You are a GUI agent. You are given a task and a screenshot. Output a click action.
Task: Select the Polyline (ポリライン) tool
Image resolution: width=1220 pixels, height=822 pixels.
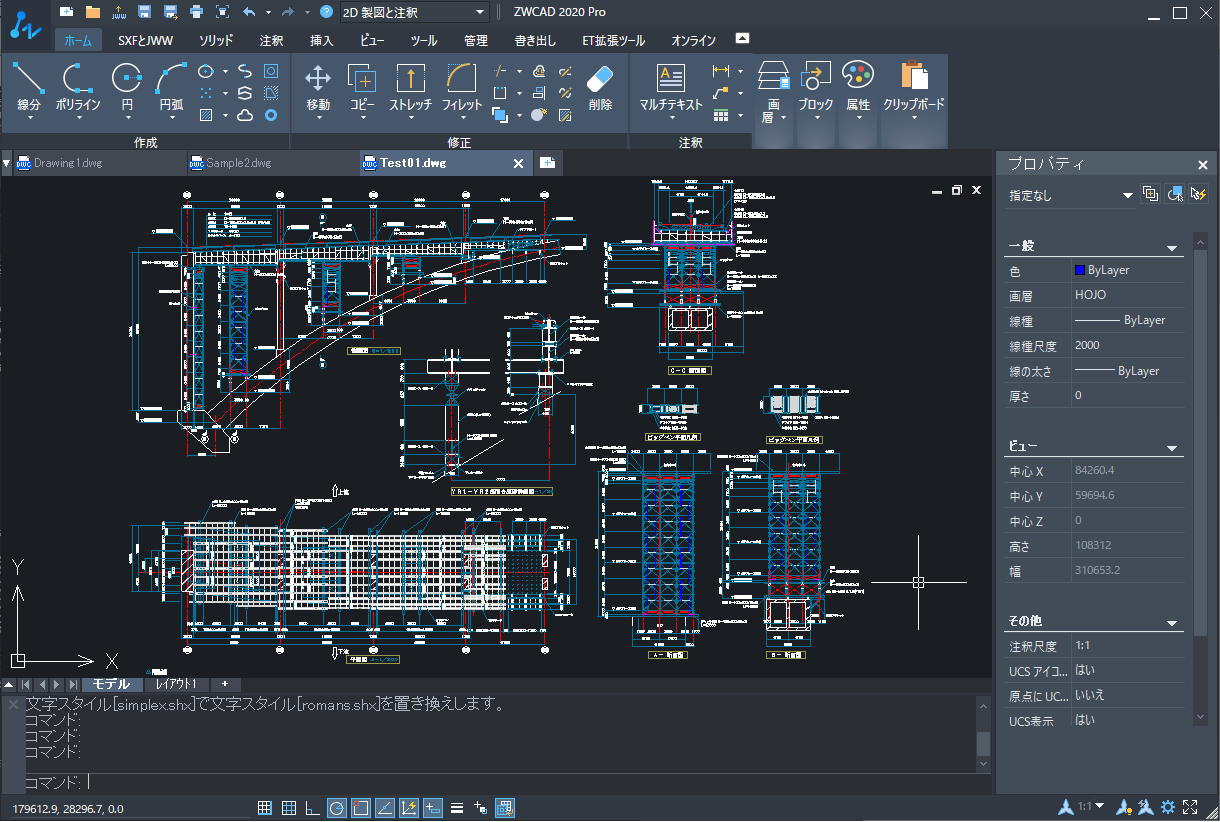[x=78, y=87]
